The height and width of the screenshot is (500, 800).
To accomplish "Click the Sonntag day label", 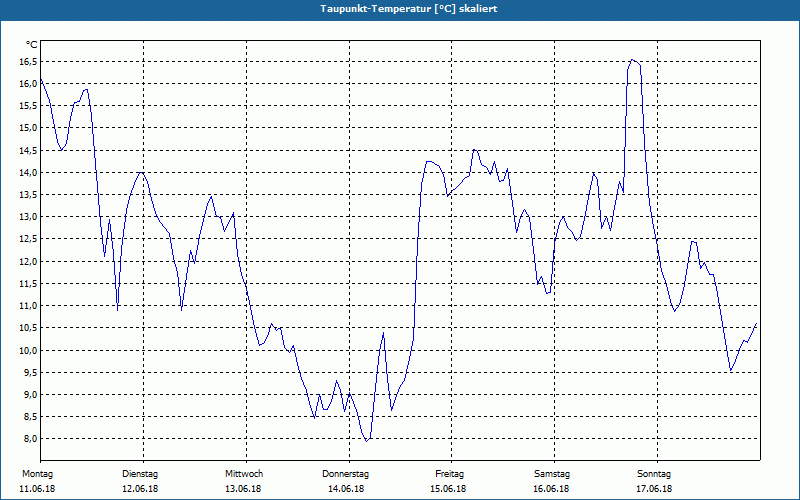I will (654, 474).
